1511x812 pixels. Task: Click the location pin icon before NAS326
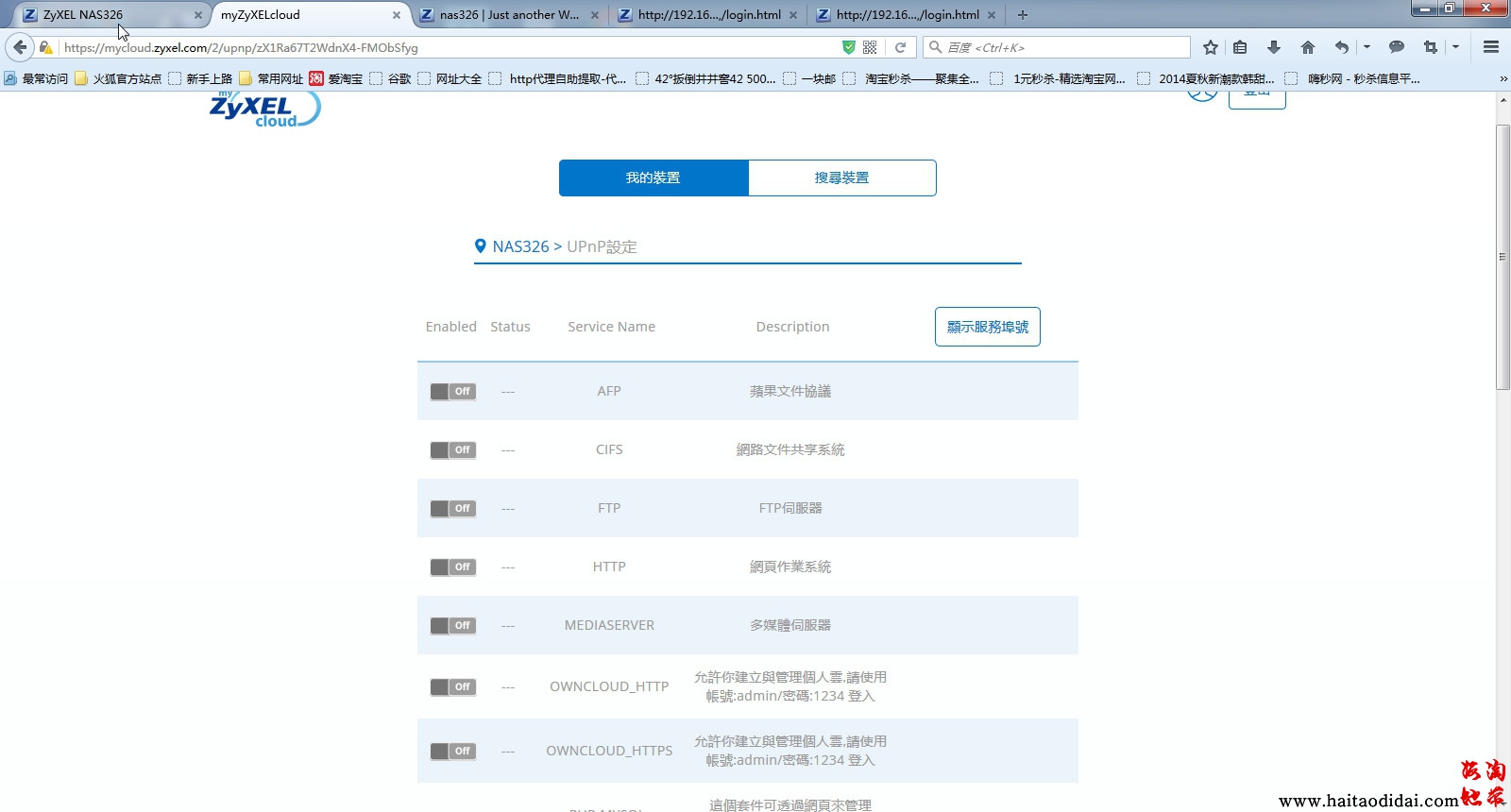point(480,246)
